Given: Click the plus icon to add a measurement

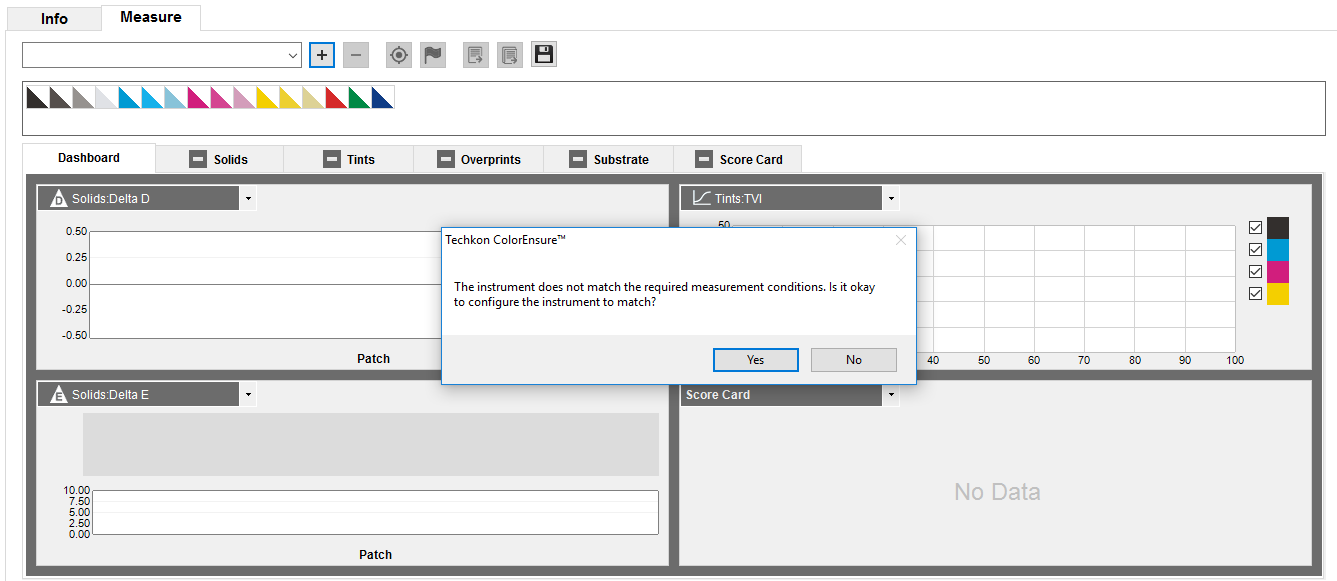Looking at the screenshot, I should 322,55.
